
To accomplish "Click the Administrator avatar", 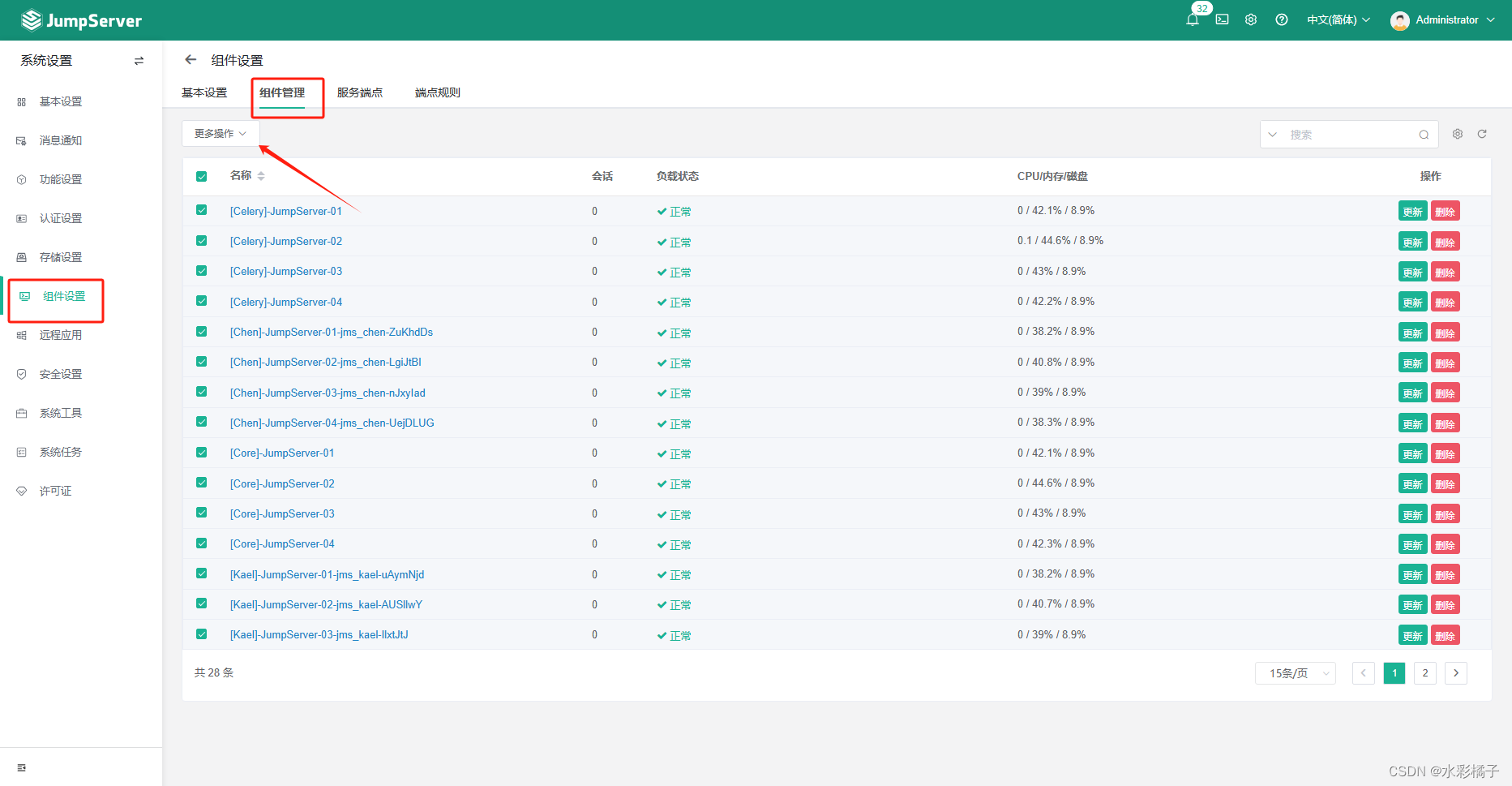I will 1399,20.
